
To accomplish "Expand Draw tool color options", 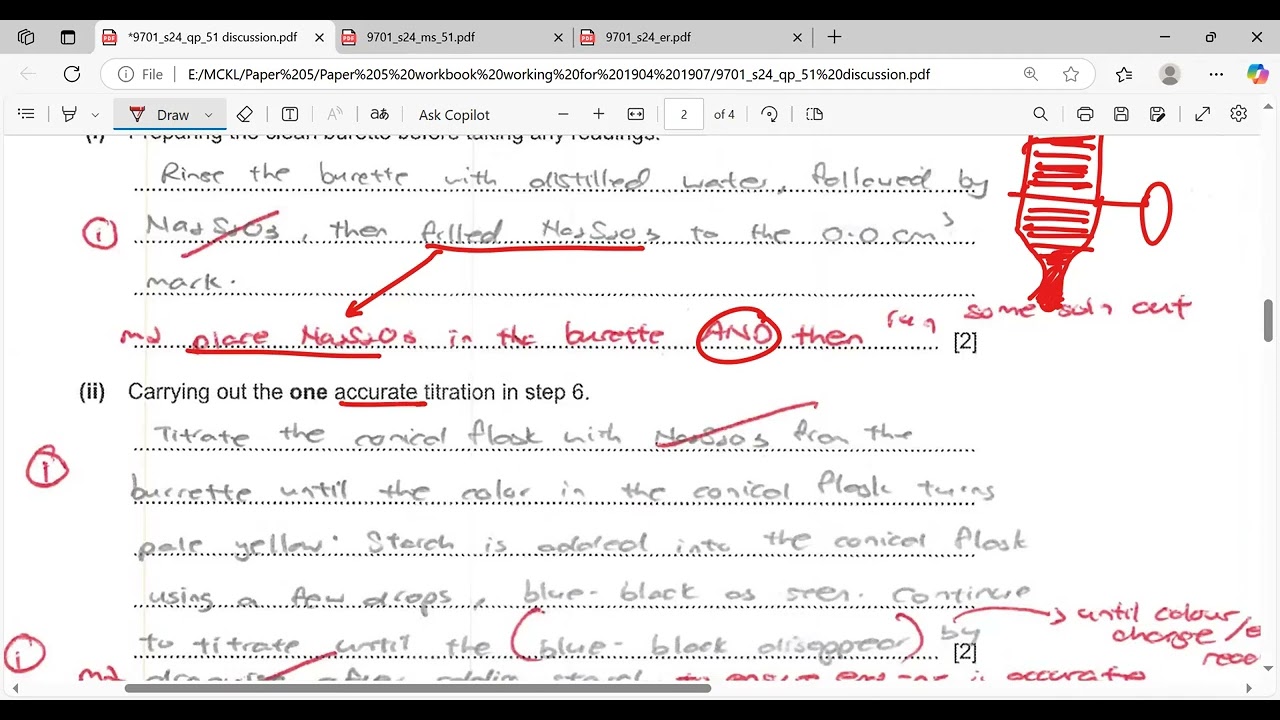I will click(208, 115).
